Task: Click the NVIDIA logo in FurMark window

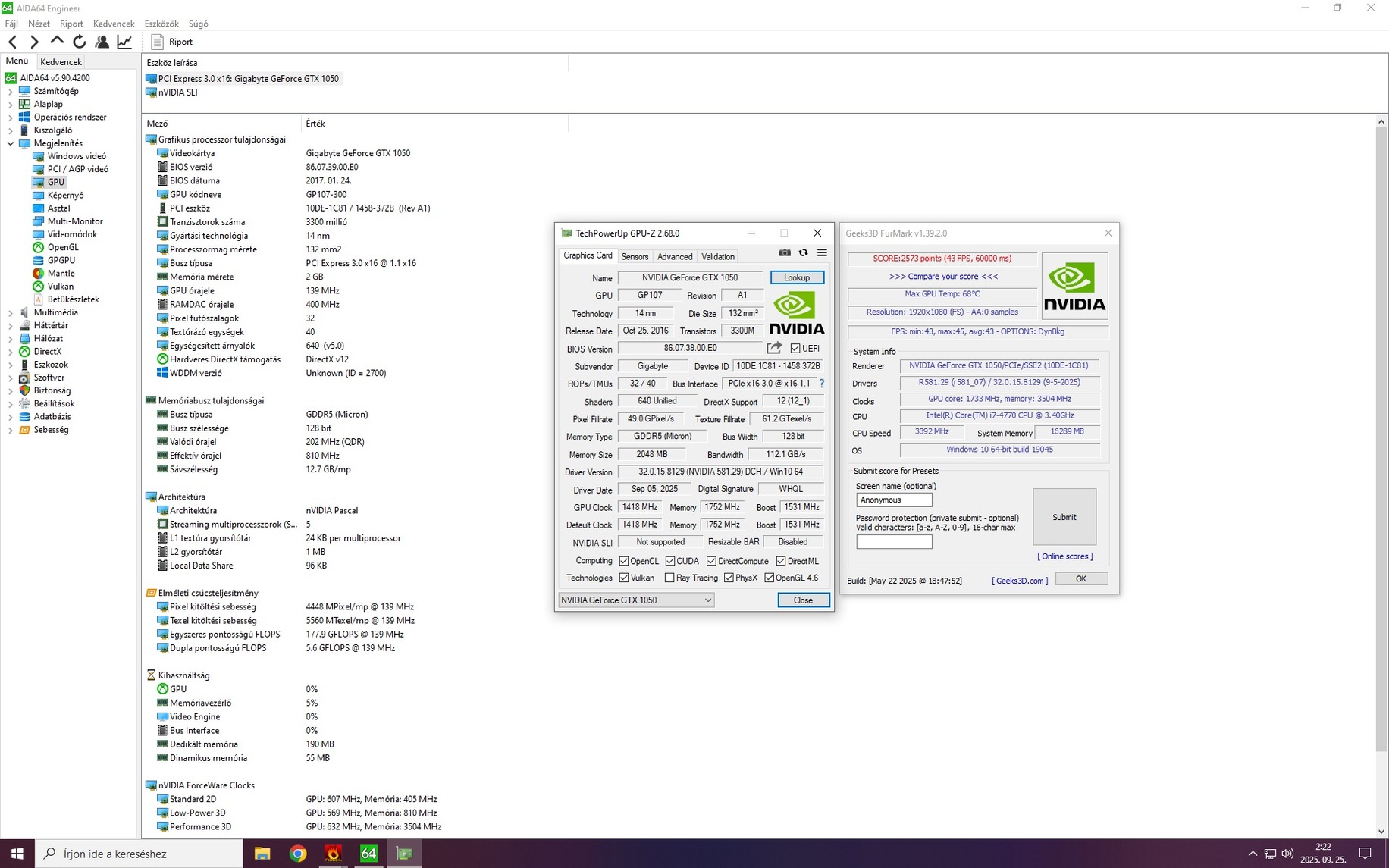Action: pos(1074,286)
